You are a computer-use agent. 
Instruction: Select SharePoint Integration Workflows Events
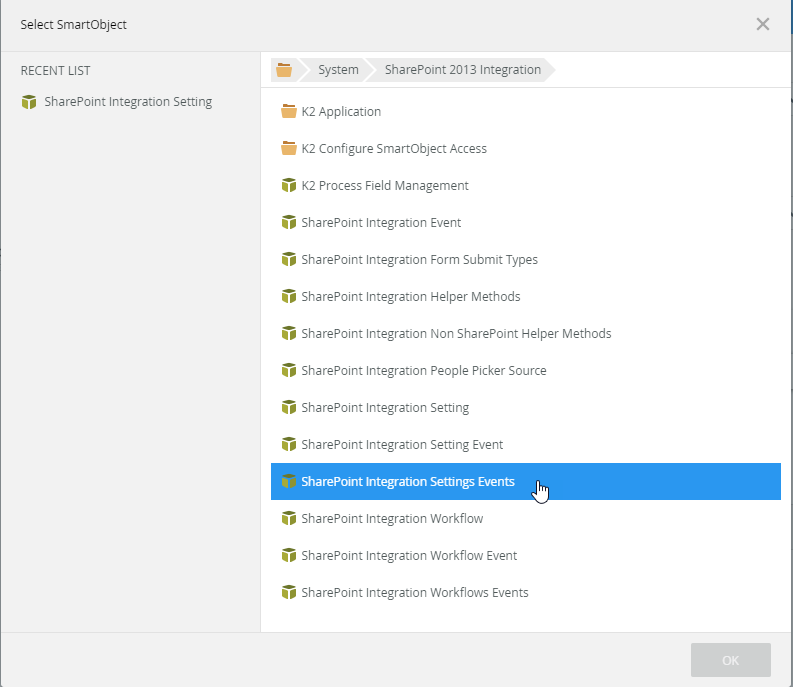414,593
